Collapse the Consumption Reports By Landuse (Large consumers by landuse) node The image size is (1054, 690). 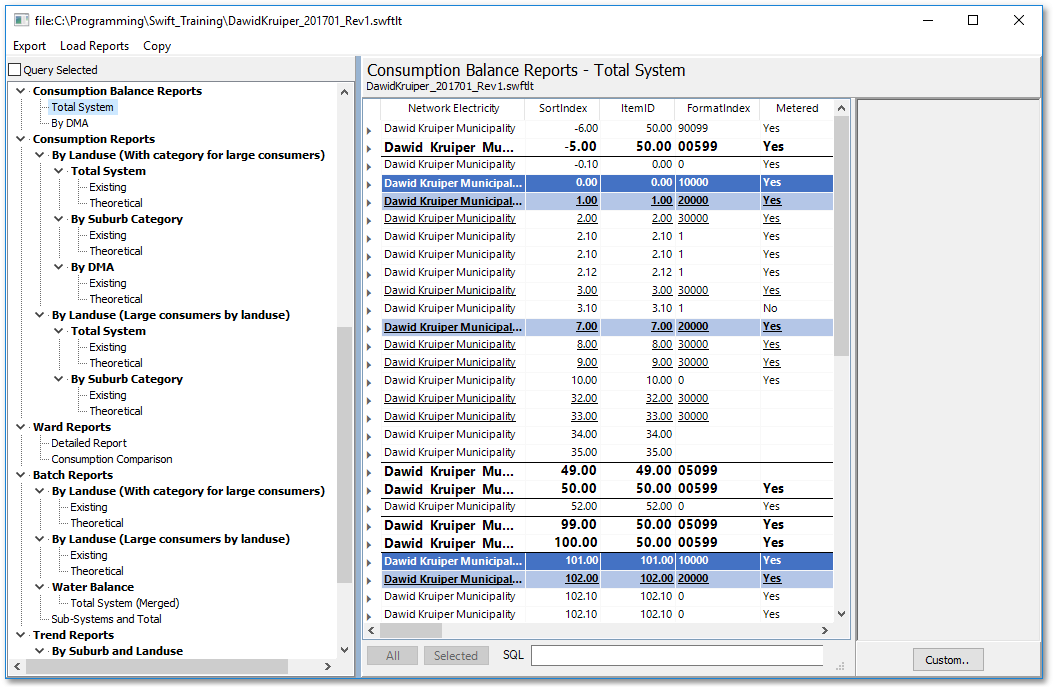click(40, 315)
